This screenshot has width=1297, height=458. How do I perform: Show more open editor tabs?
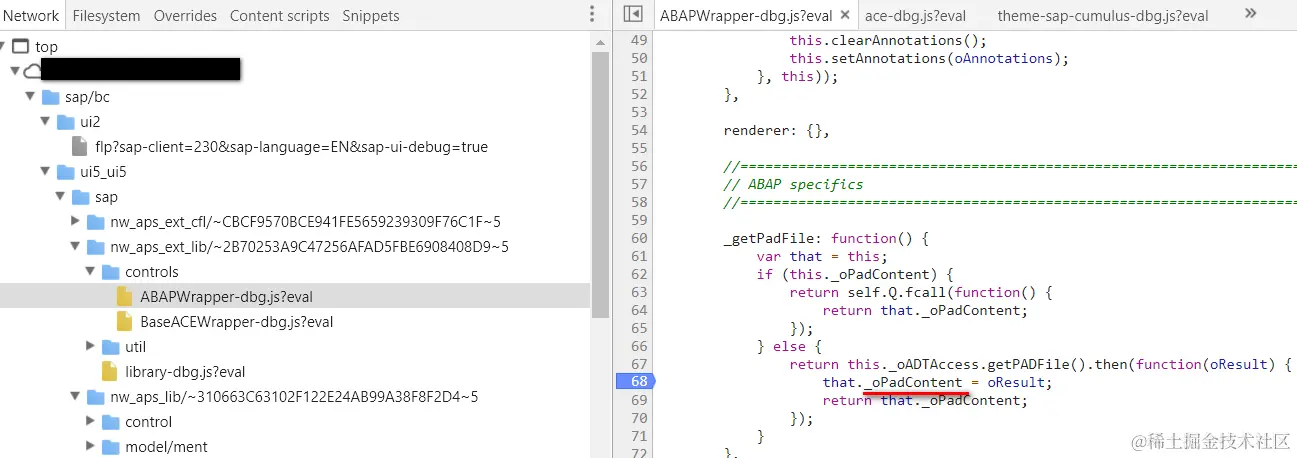(x=1251, y=14)
